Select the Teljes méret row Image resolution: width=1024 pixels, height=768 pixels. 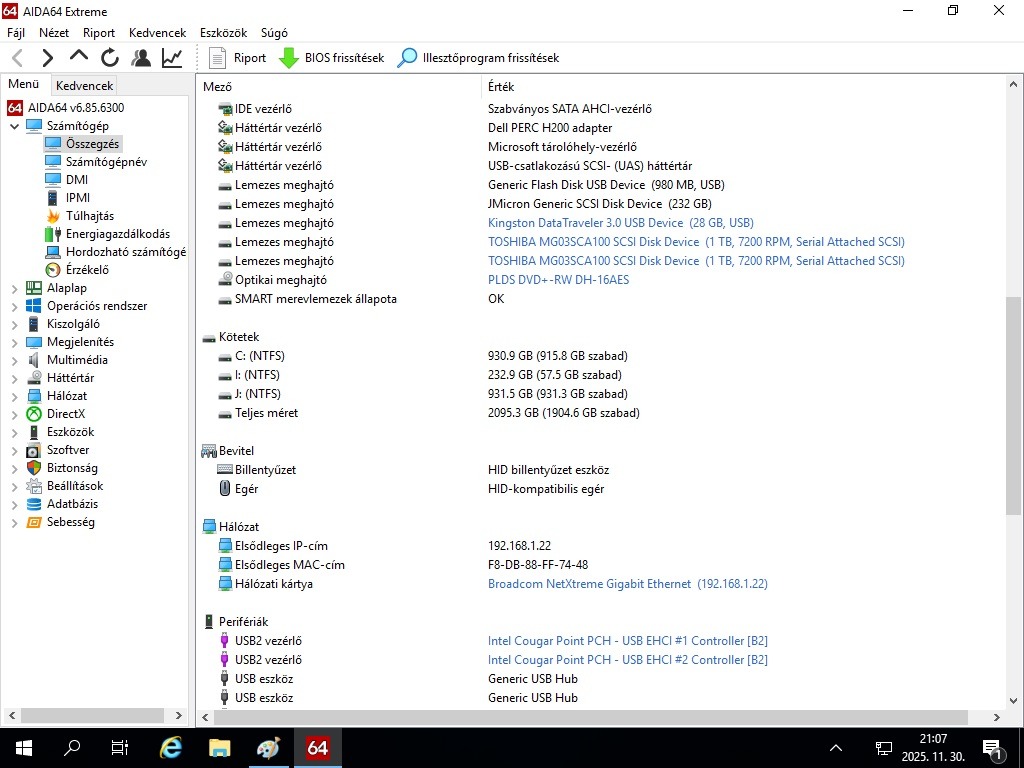point(601,413)
